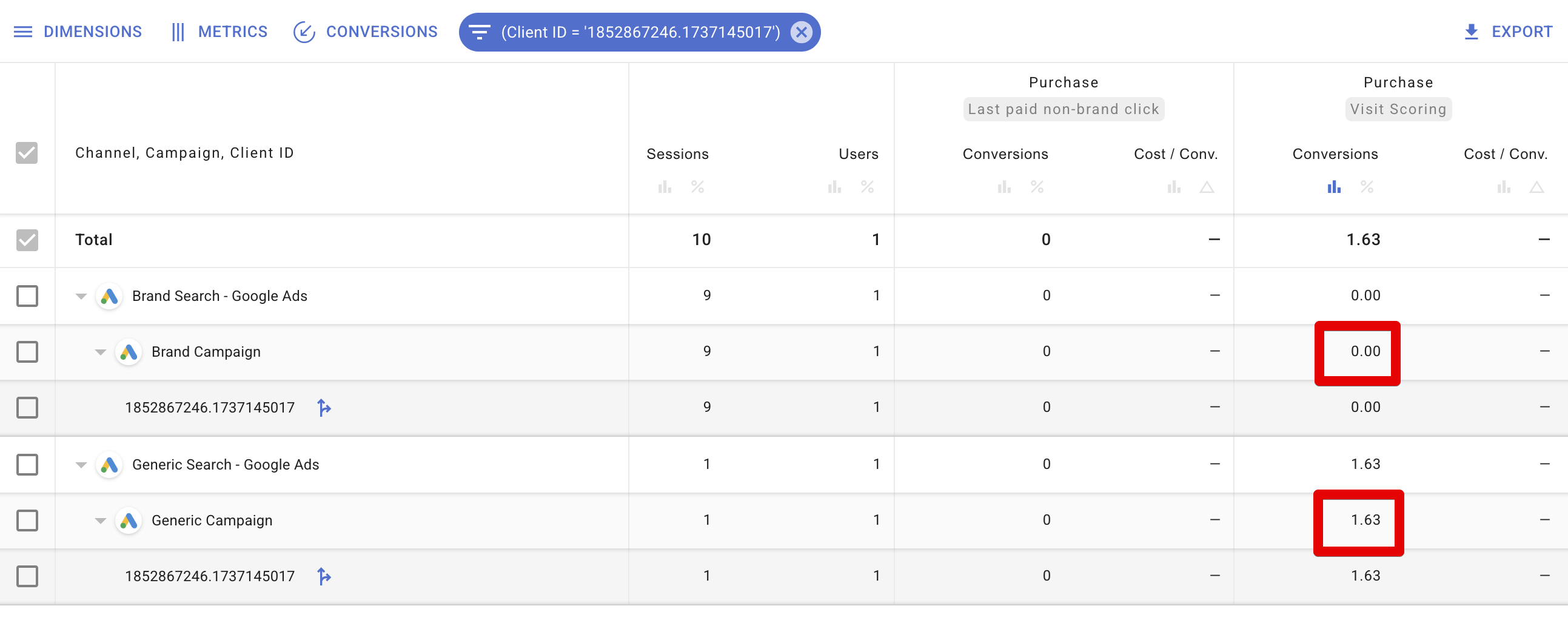Check the Brand Search - Google Ads row checkbox
The width and height of the screenshot is (1568, 620).
coord(27,296)
